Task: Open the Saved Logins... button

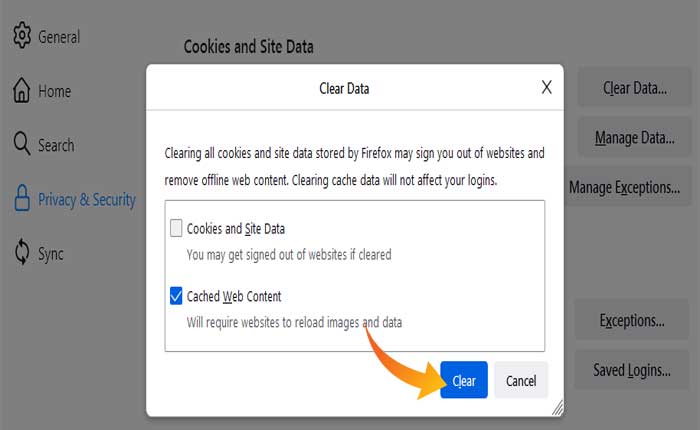Action: click(631, 370)
